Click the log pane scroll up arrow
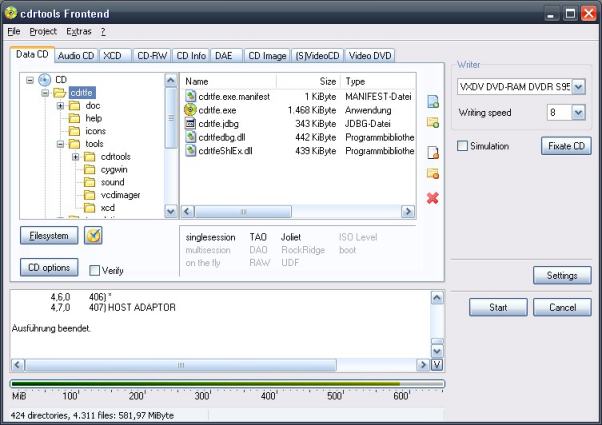The image size is (602, 425). click(x=437, y=298)
